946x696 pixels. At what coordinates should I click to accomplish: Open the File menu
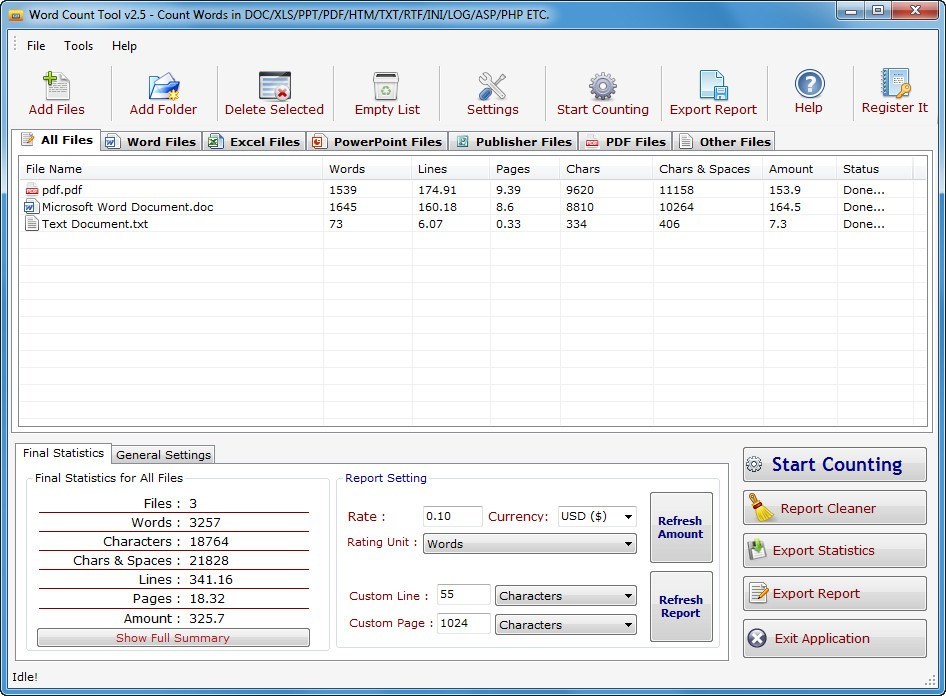click(36, 46)
